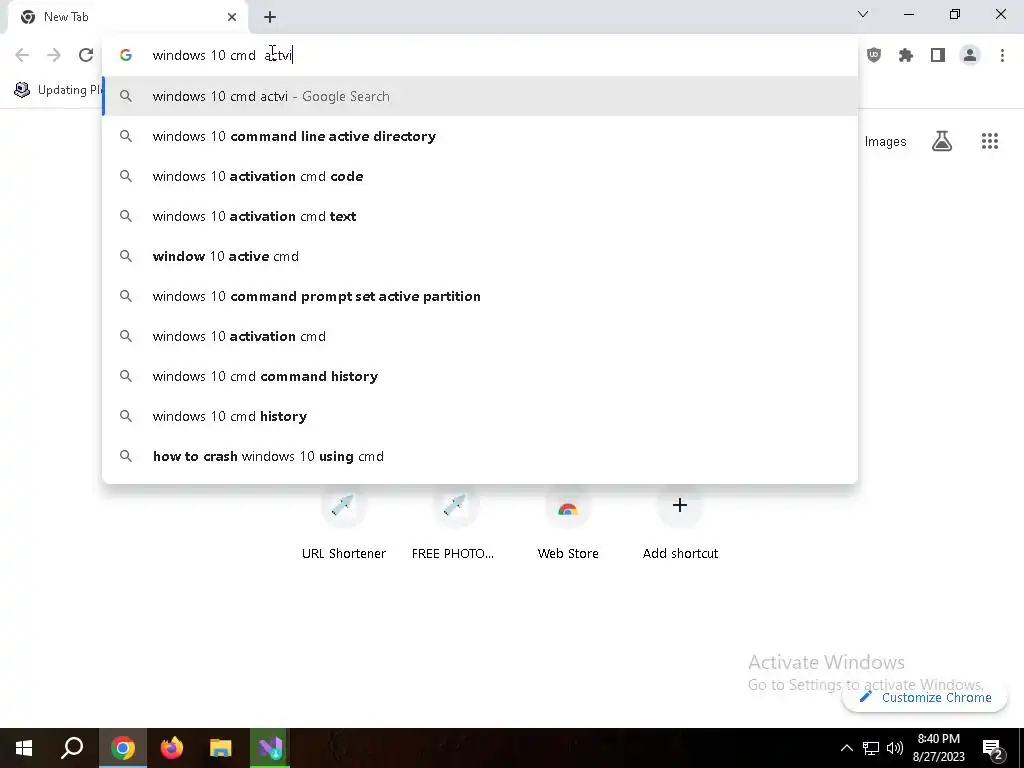Pick 'windows 10 cmd history' suggestion
Viewport: 1024px width, 768px height.
coord(480,416)
